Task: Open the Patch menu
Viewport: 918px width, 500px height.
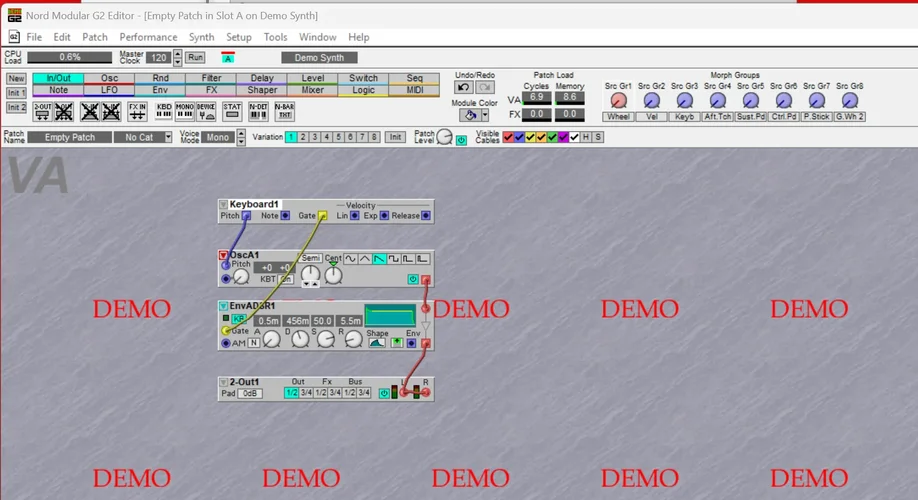Action: (95, 37)
